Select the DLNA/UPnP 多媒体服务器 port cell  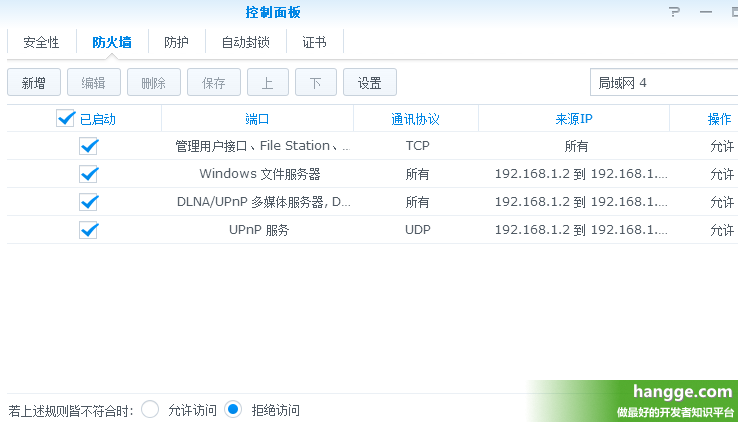point(264,202)
